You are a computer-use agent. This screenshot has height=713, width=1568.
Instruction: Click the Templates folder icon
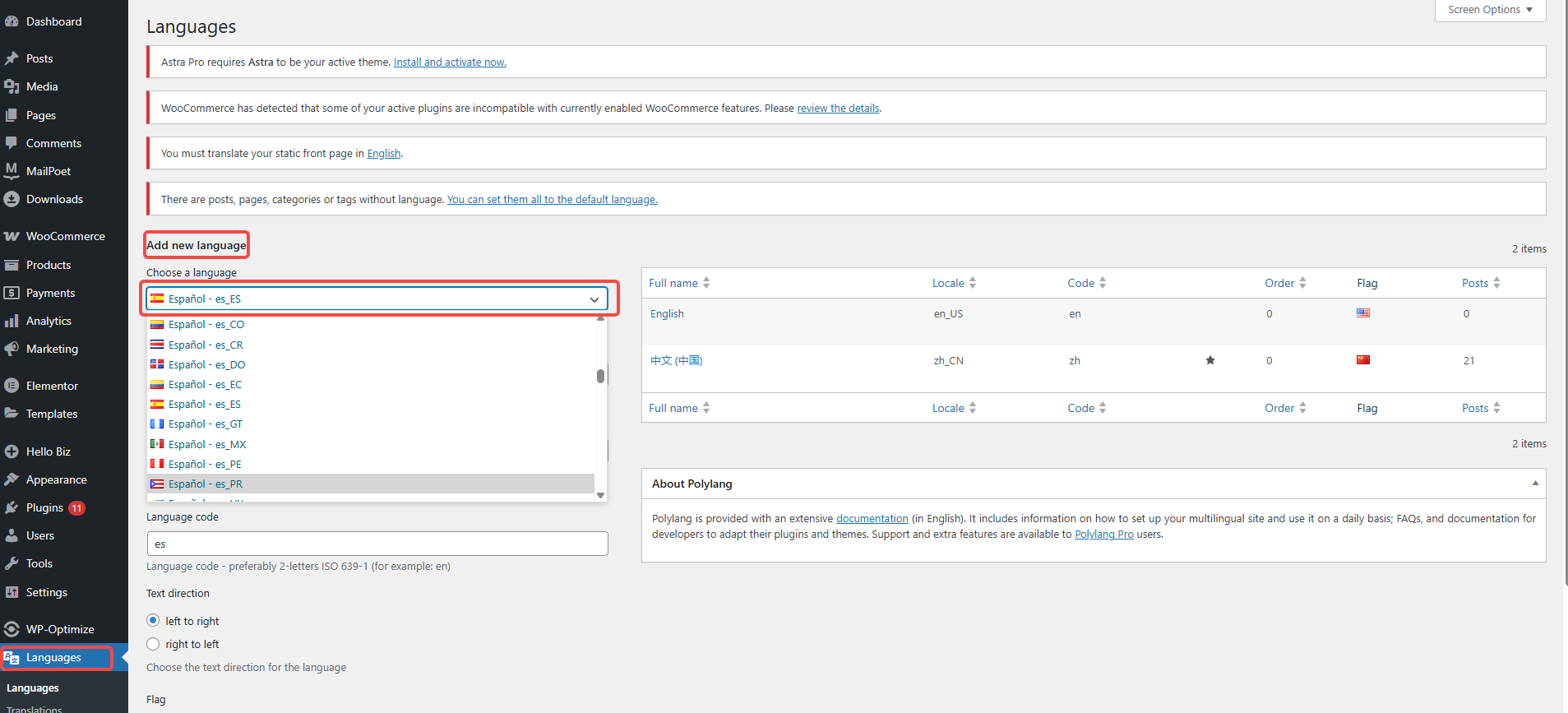coord(12,414)
